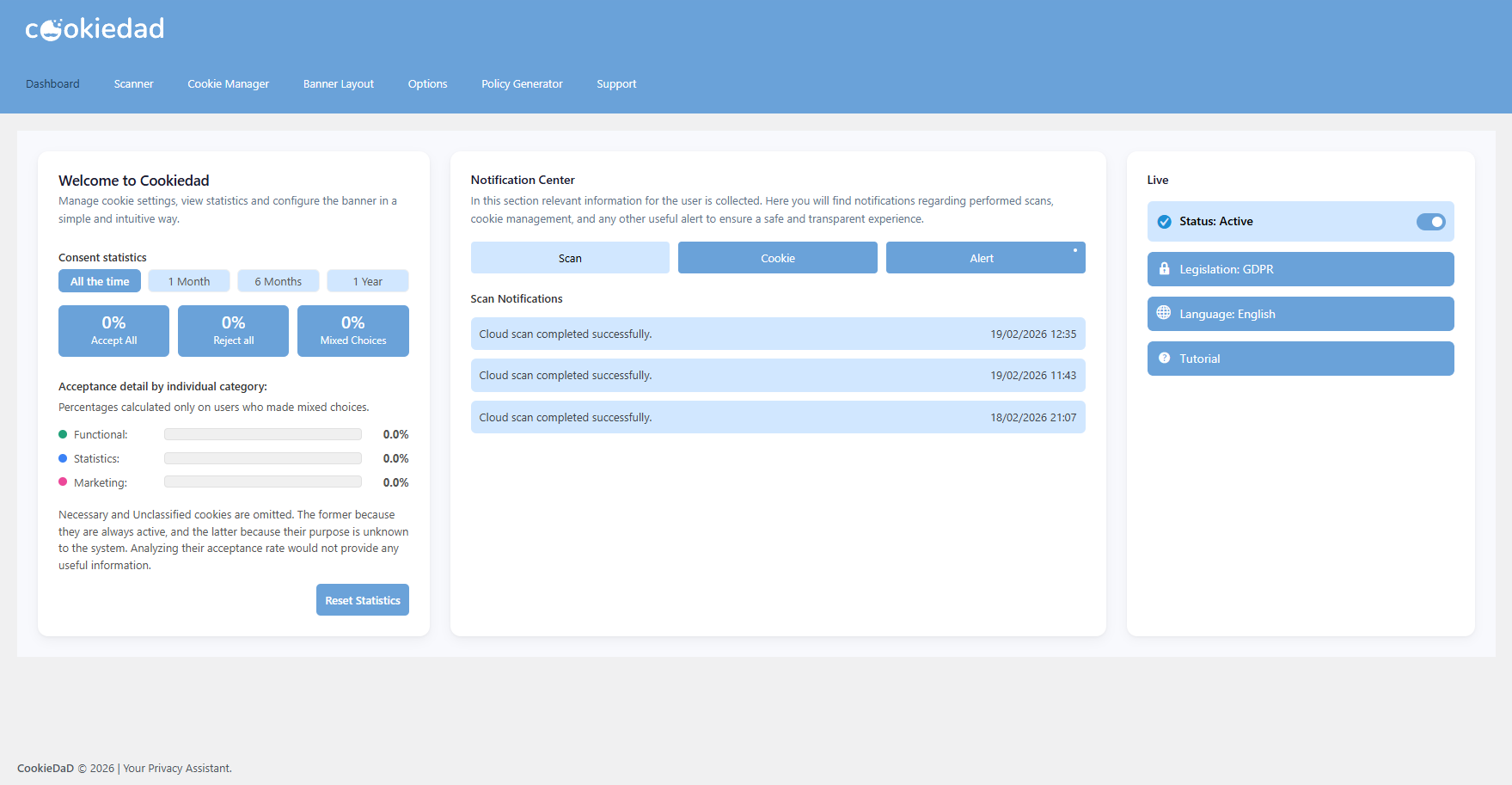Select the 1 Month statistics filter
This screenshot has width=1512, height=785.
pyautogui.click(x=188, y=280)
